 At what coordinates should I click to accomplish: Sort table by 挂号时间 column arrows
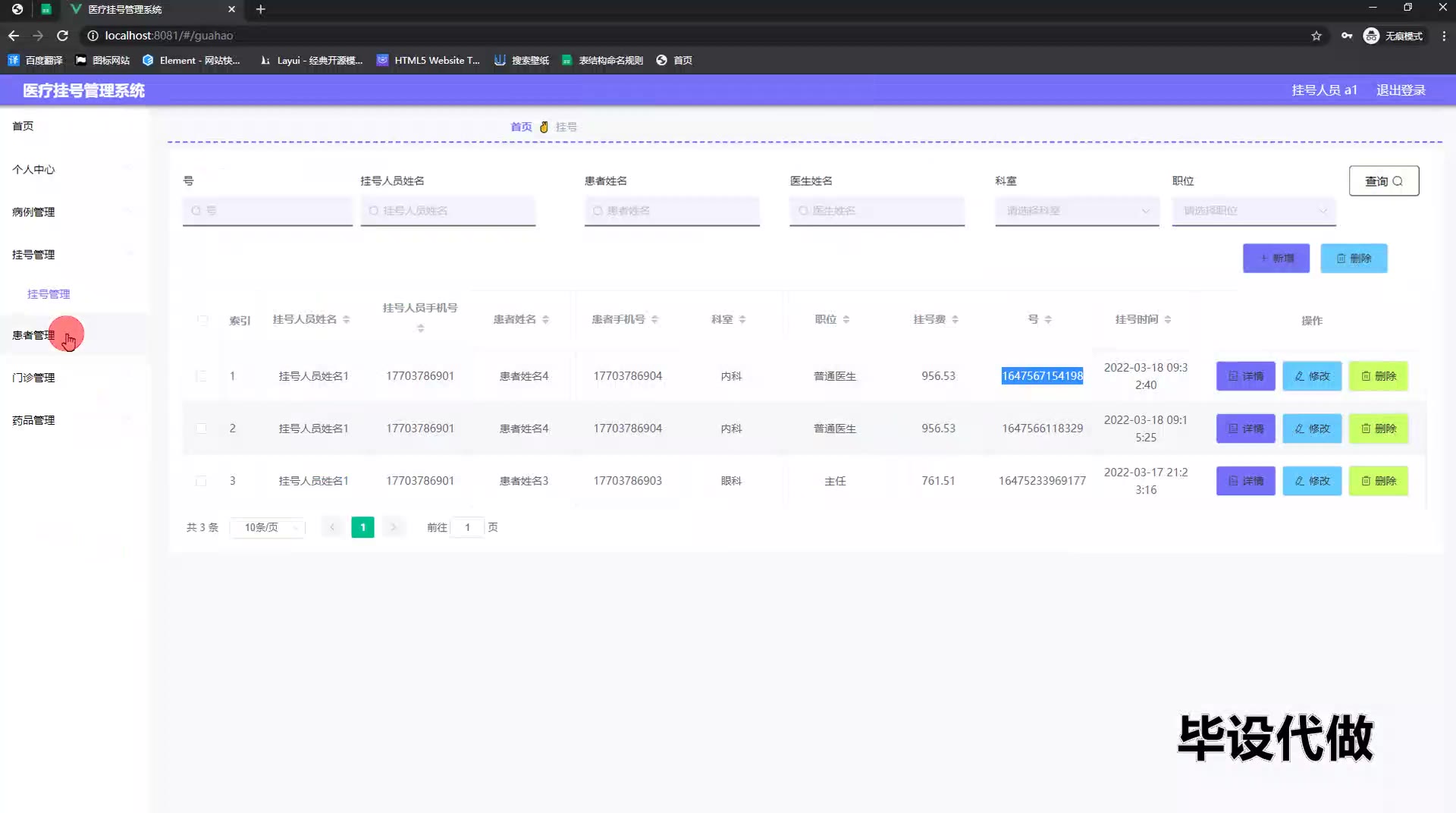[x=1168, y=320]
